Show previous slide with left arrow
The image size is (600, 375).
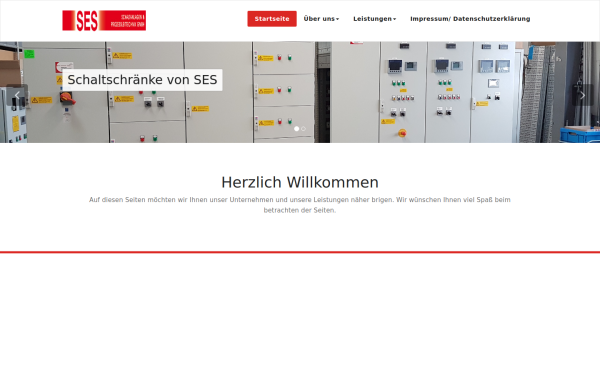tap(17, 95)
